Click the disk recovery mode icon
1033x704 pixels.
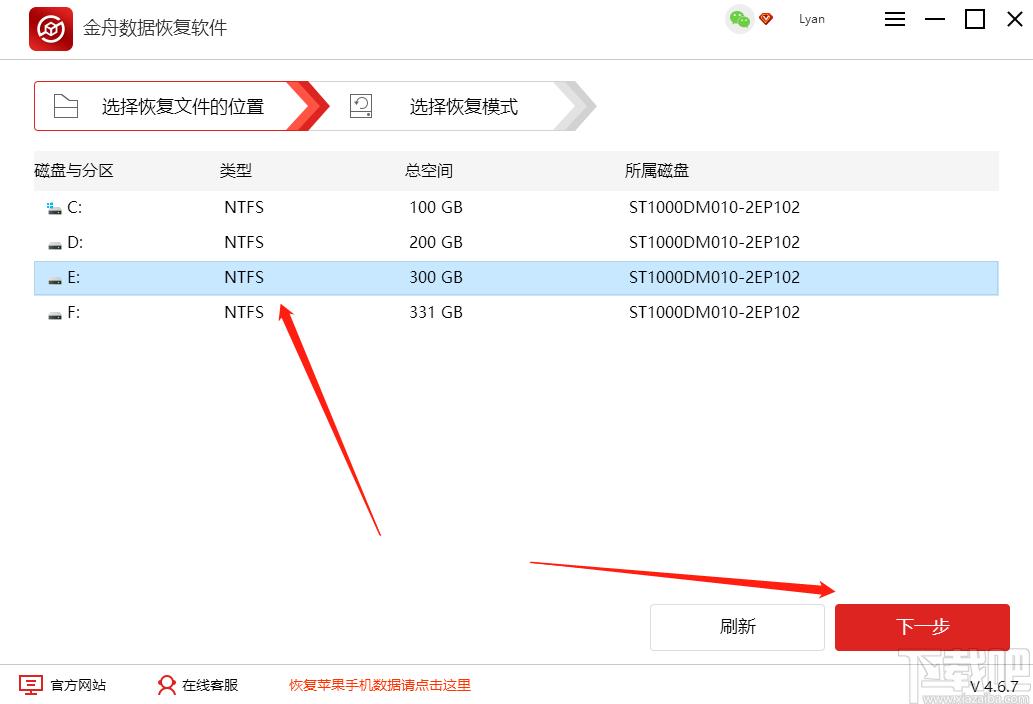[x=361, y=106]
